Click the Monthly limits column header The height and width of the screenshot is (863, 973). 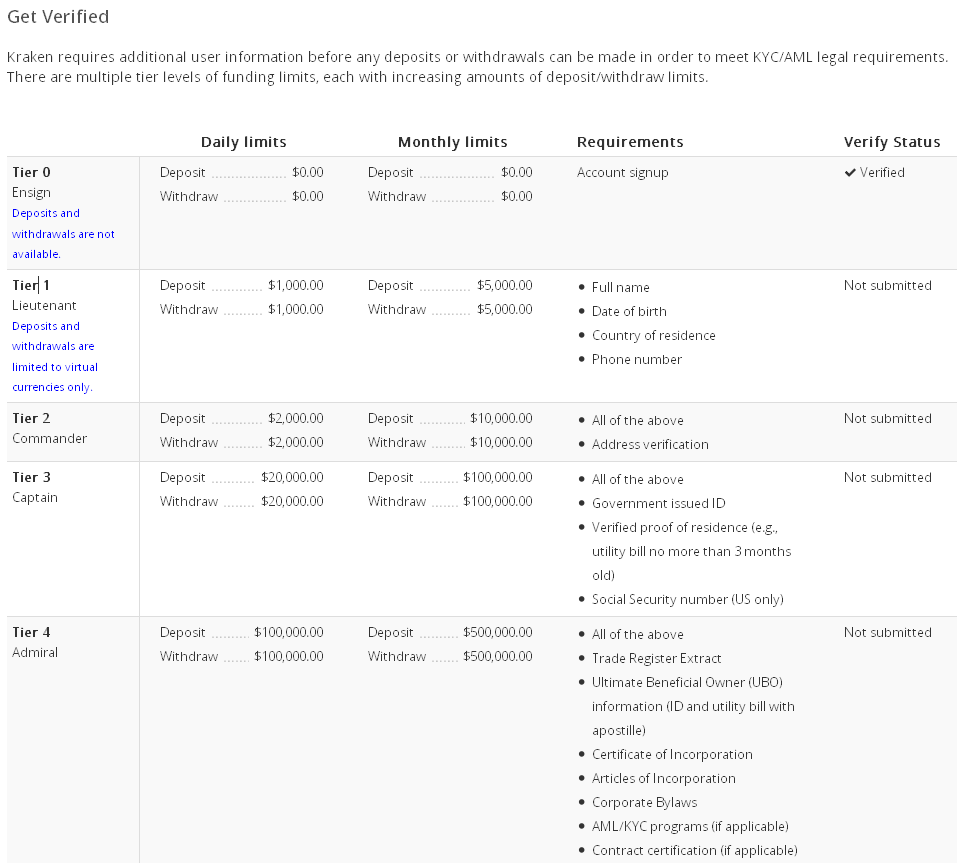(x=452, y=142)
